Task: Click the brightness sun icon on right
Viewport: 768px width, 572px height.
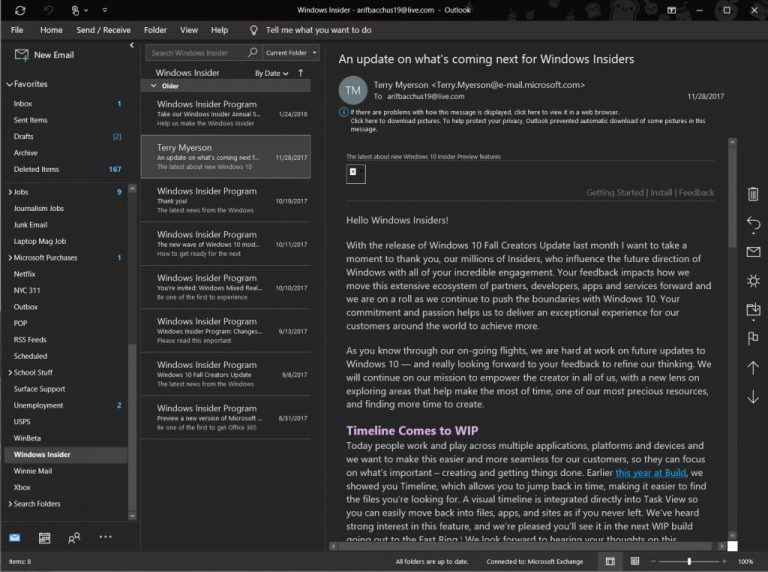Action: (x=753, y=281)
